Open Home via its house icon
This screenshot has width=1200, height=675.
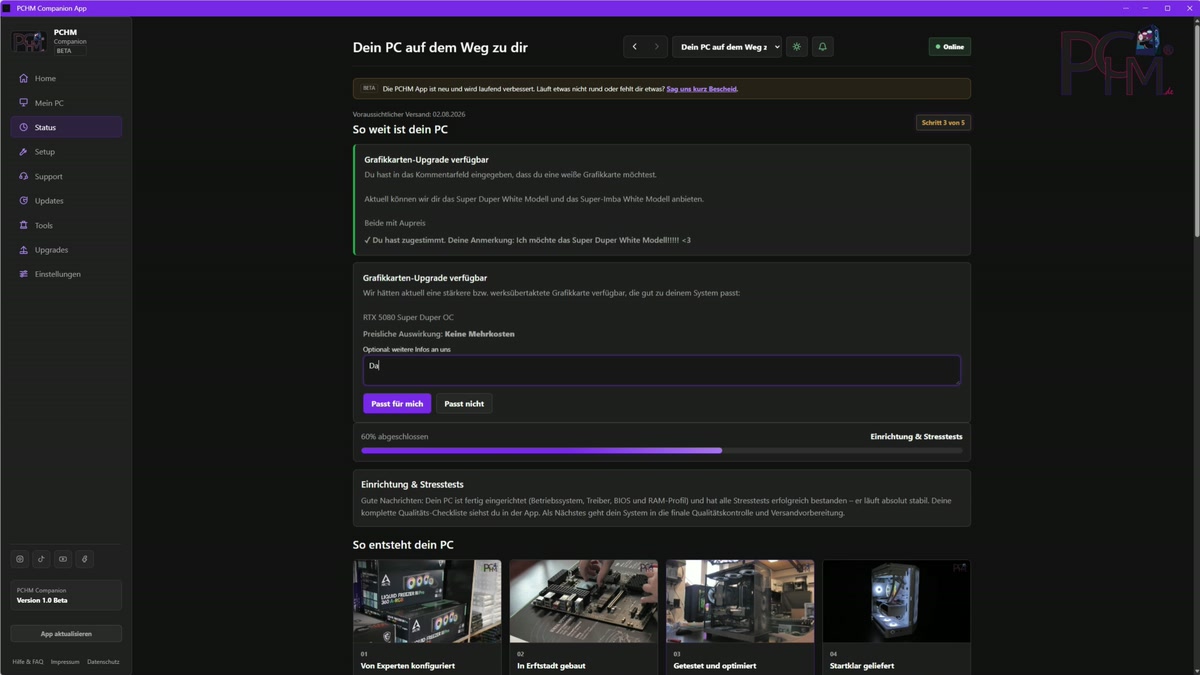point(24,78)
